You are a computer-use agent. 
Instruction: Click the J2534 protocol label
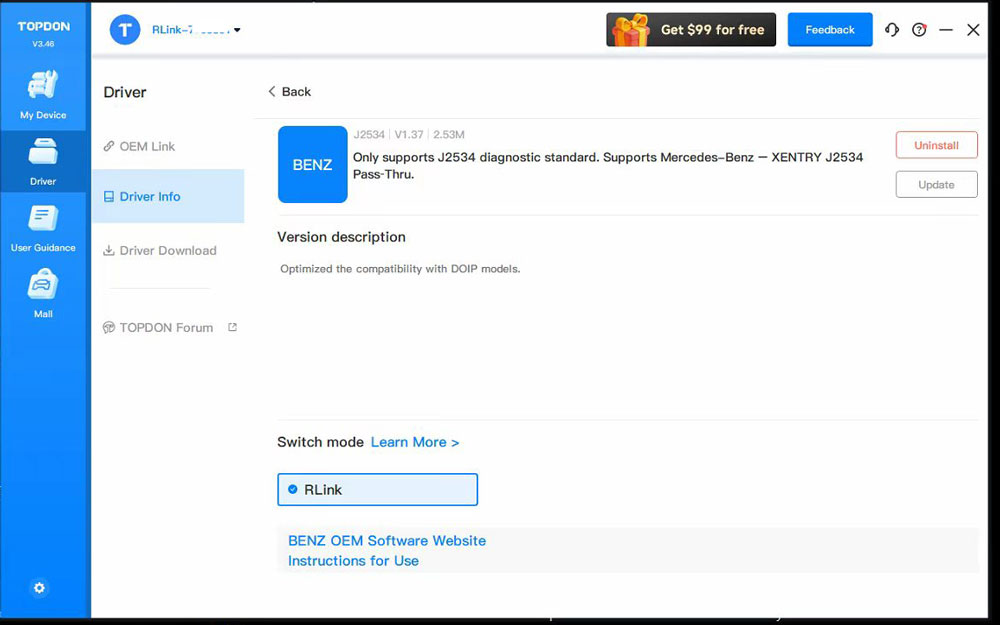(369, 135)
